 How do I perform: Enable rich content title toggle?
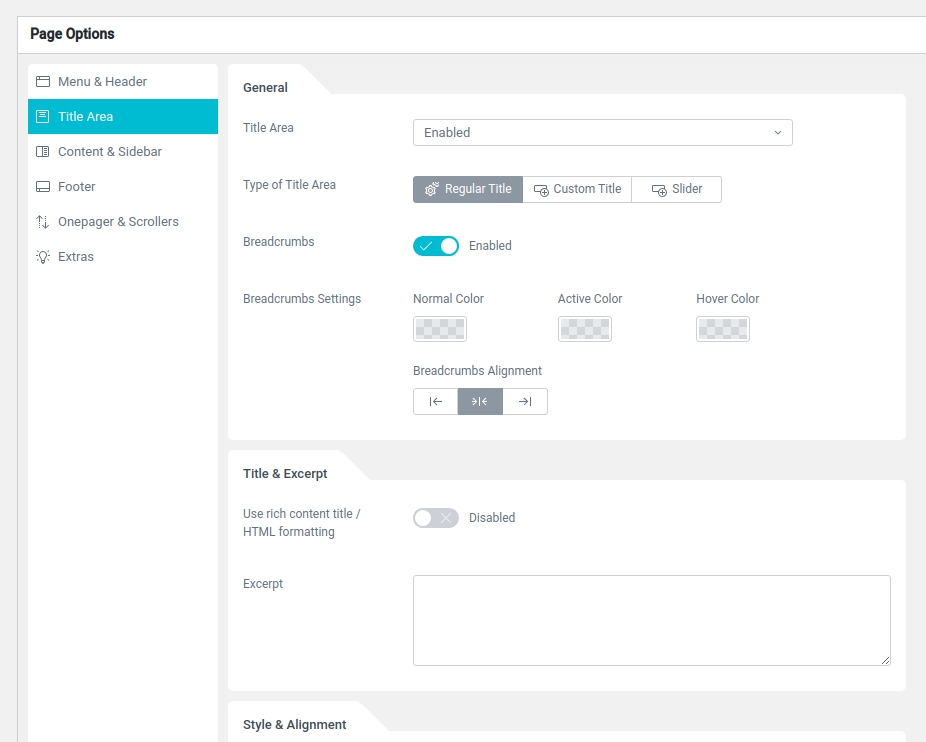point(436,518)
